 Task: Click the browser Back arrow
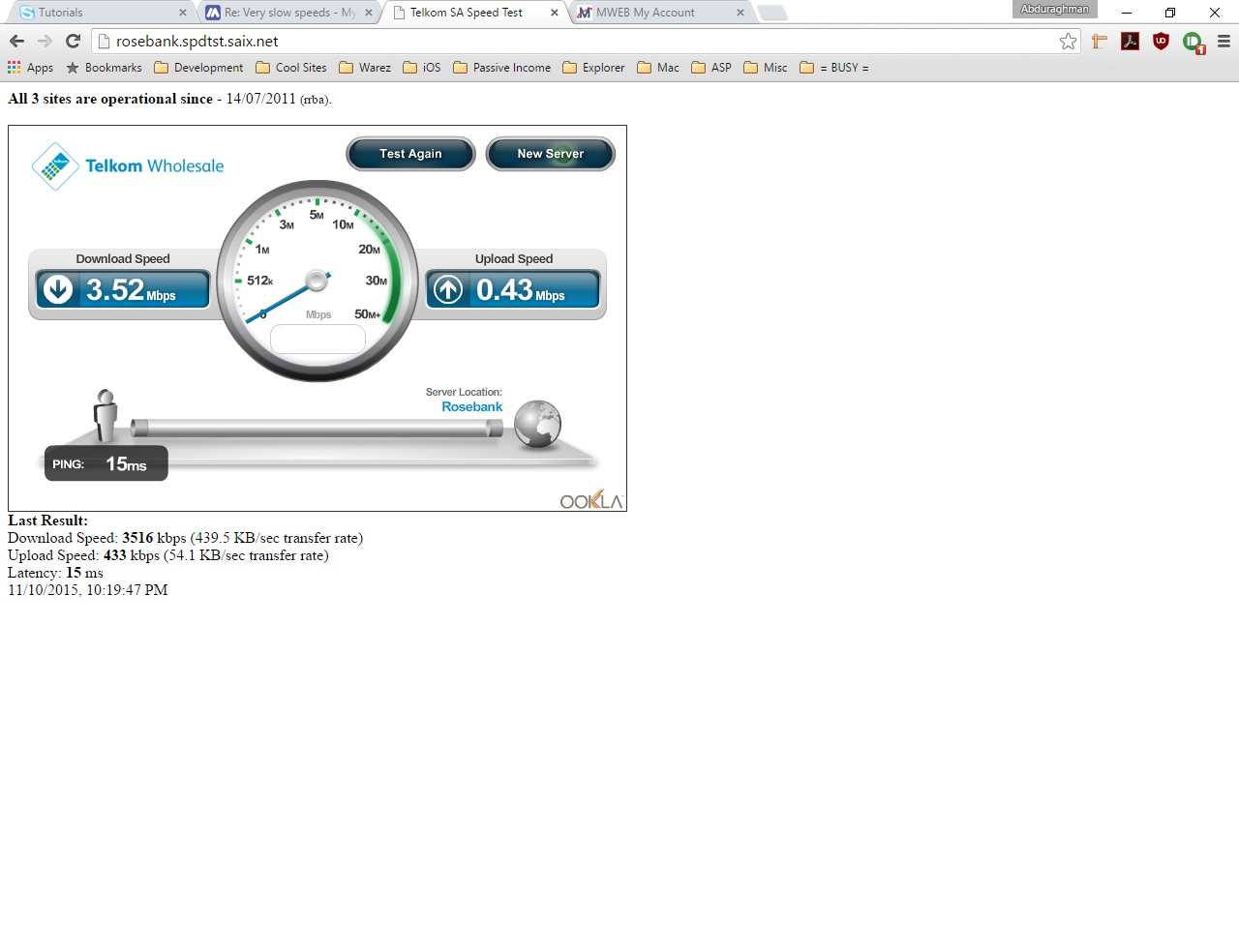[16, 41]
